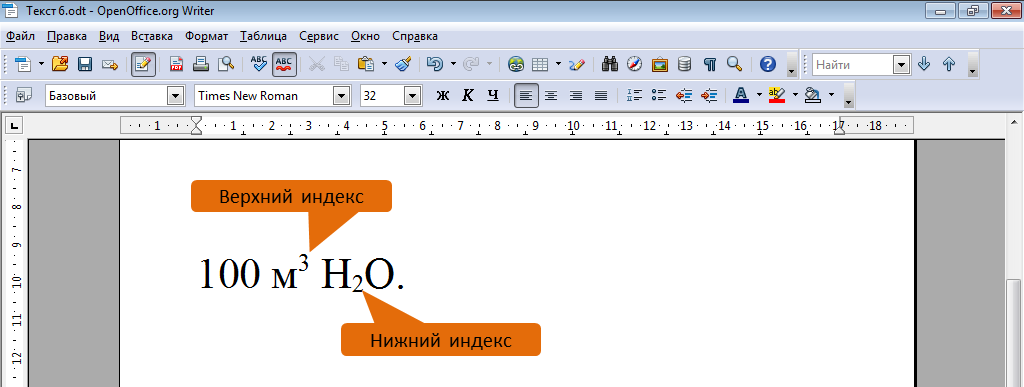
Task: Open a file with the folder icon
Action: pos(60,64)
